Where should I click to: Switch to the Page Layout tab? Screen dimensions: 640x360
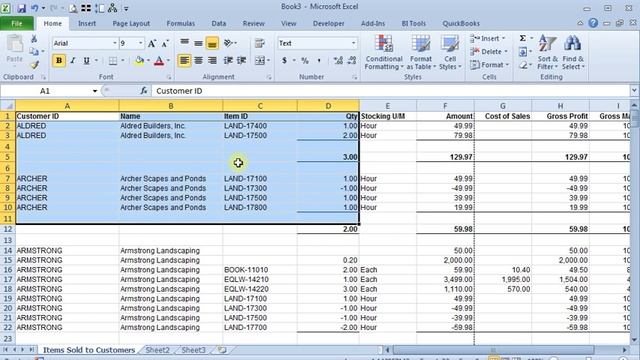(x=131, y=24)
